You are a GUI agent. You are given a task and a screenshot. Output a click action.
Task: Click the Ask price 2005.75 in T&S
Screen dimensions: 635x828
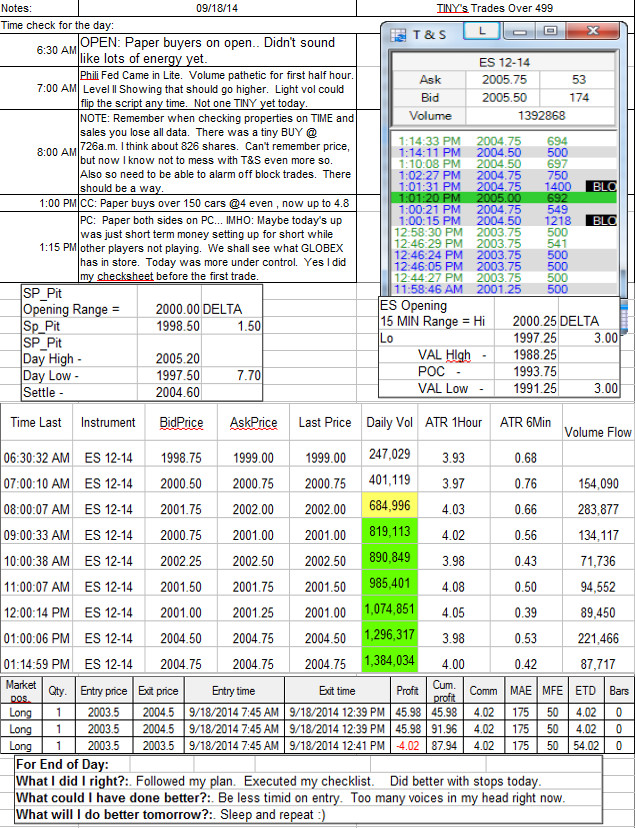[503, 80]
